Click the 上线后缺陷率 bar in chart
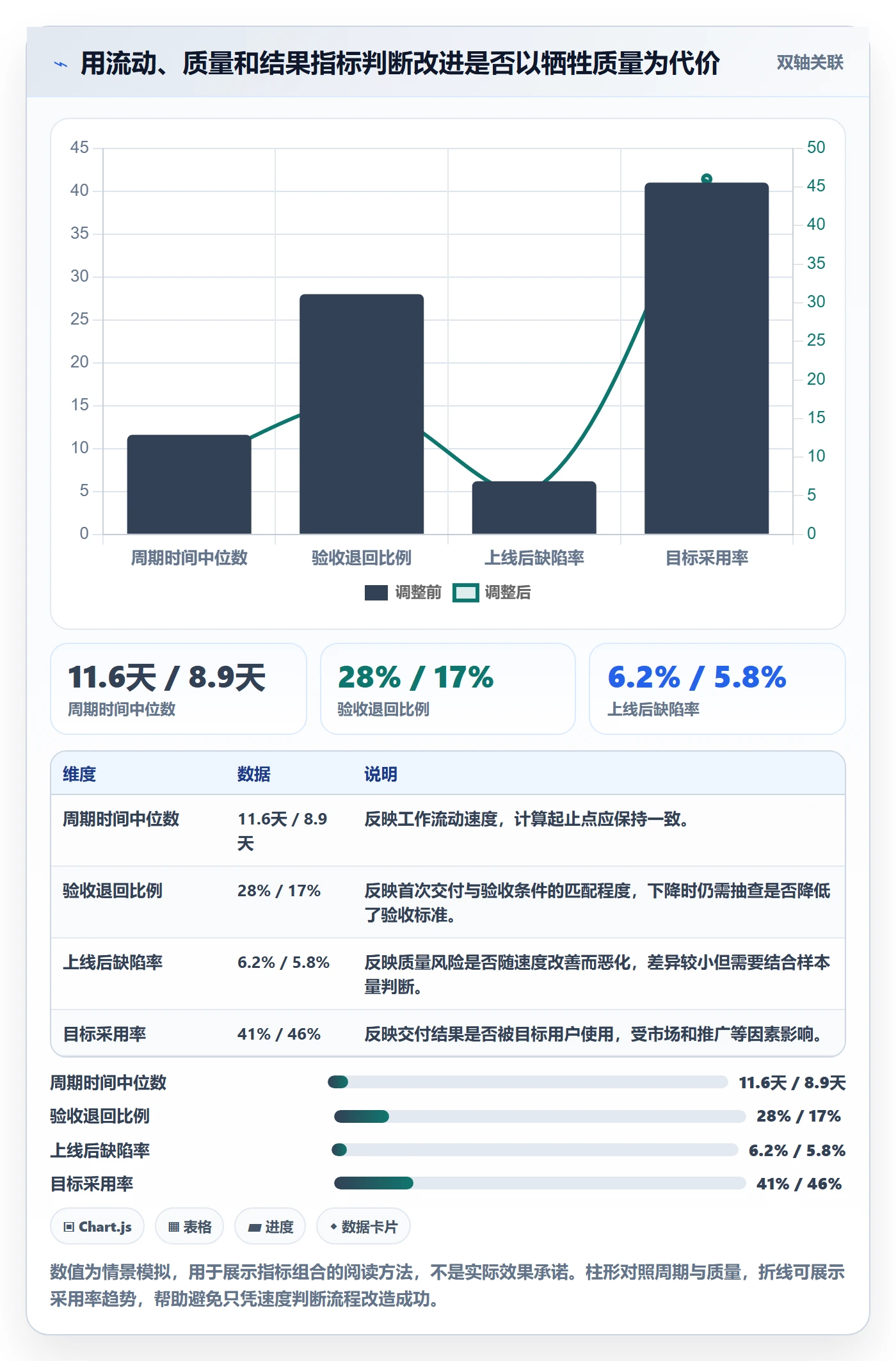 pyautogui.click(x=534, y=508)
